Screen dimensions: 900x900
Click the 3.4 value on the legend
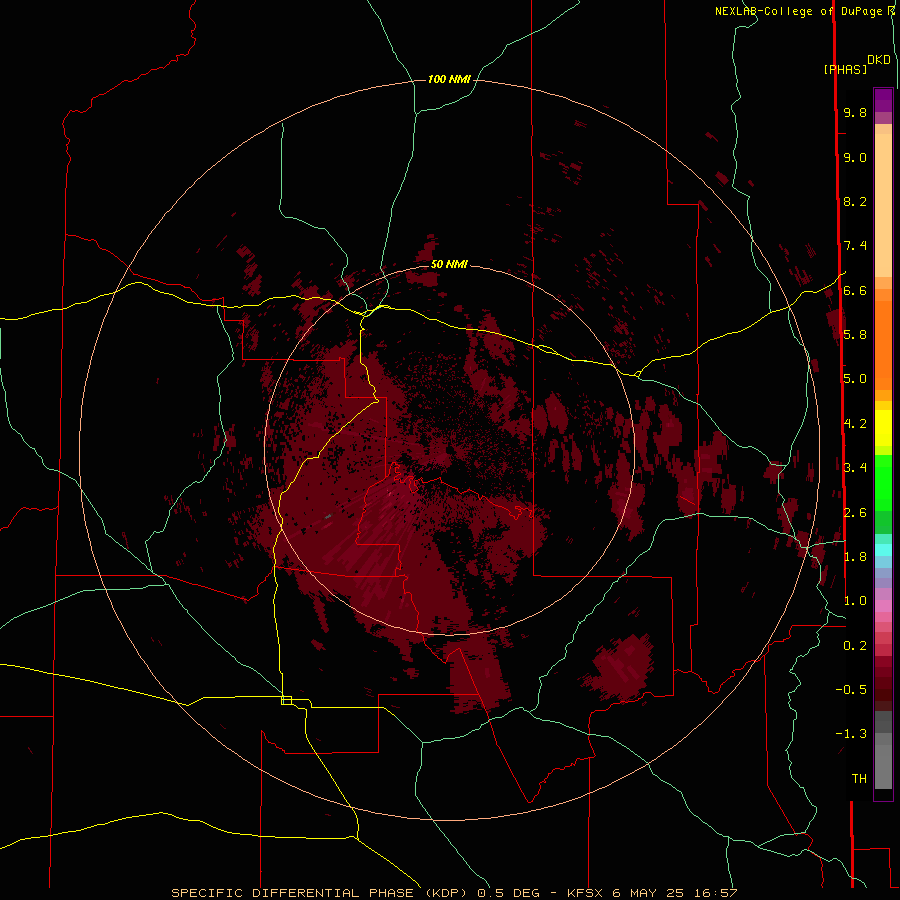[x=855, y=467]
